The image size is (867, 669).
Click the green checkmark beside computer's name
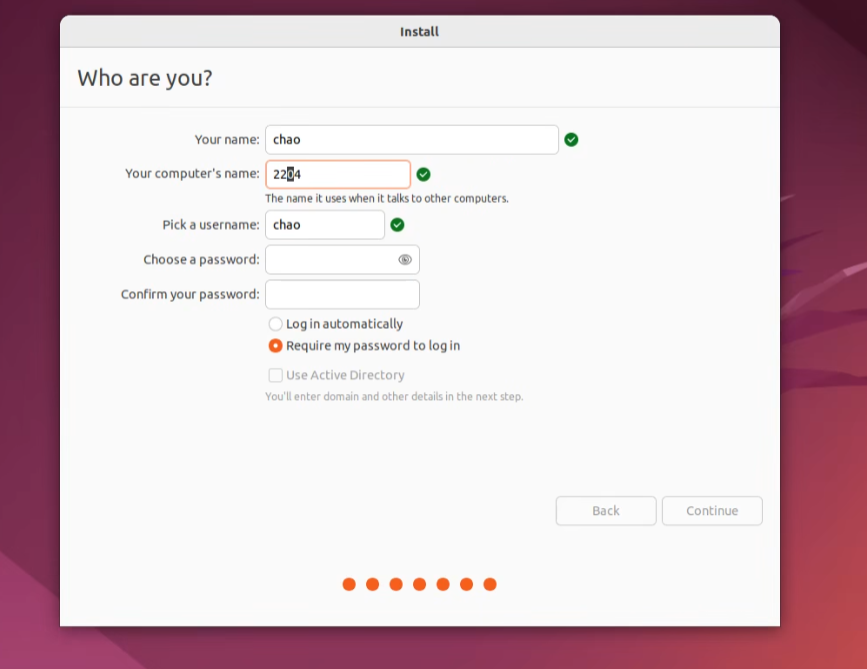tap(424, 175)
